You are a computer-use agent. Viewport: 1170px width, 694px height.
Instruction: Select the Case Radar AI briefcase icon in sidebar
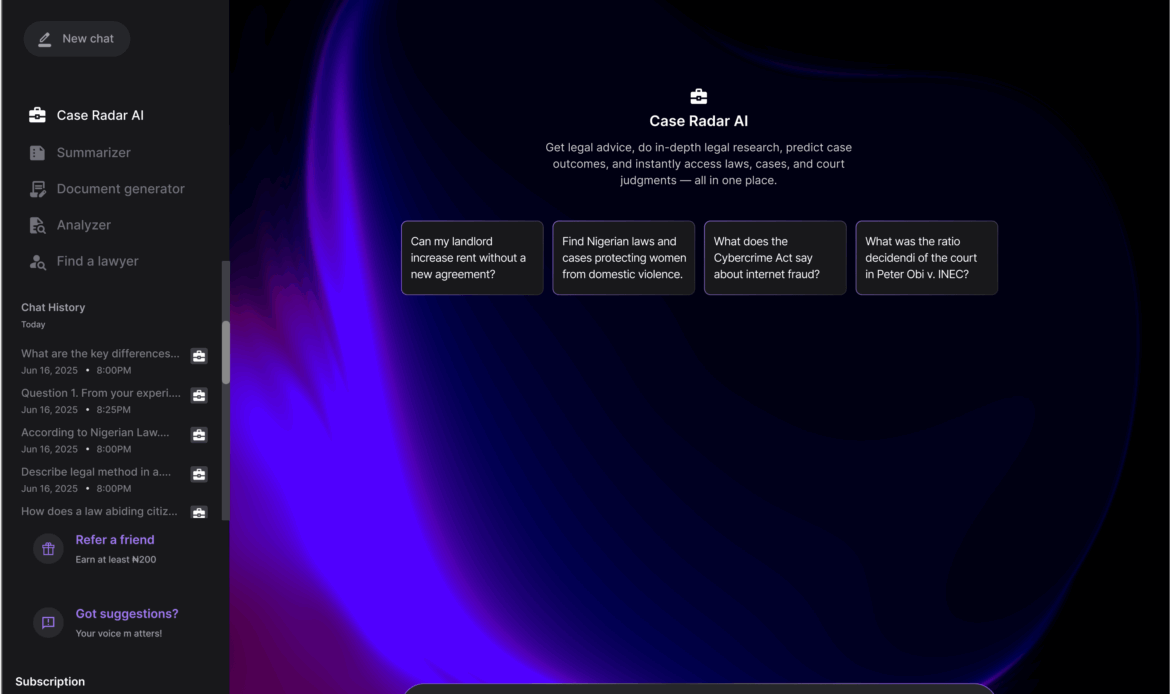(x=37, y=115)
